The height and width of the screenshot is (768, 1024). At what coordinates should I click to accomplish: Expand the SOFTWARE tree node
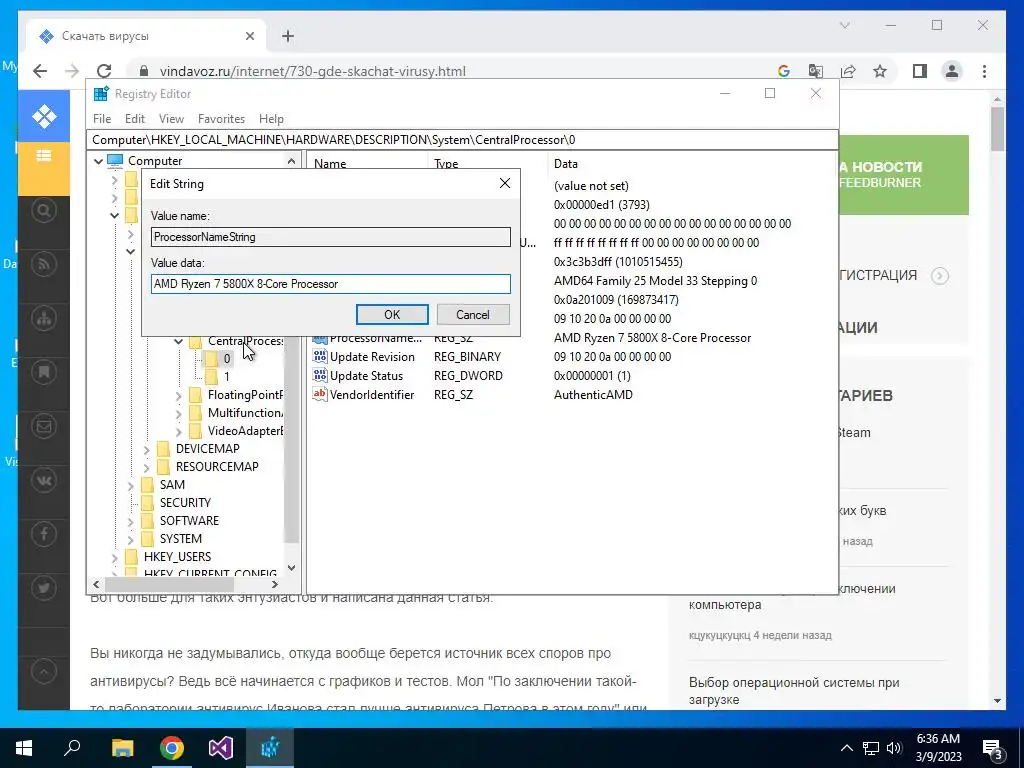click(130, 521)
